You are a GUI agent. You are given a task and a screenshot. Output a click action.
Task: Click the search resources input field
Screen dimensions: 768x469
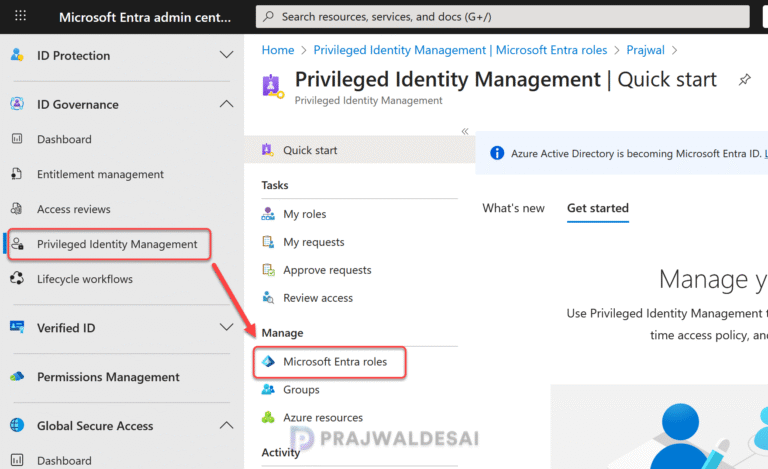[x=503, y=17]
